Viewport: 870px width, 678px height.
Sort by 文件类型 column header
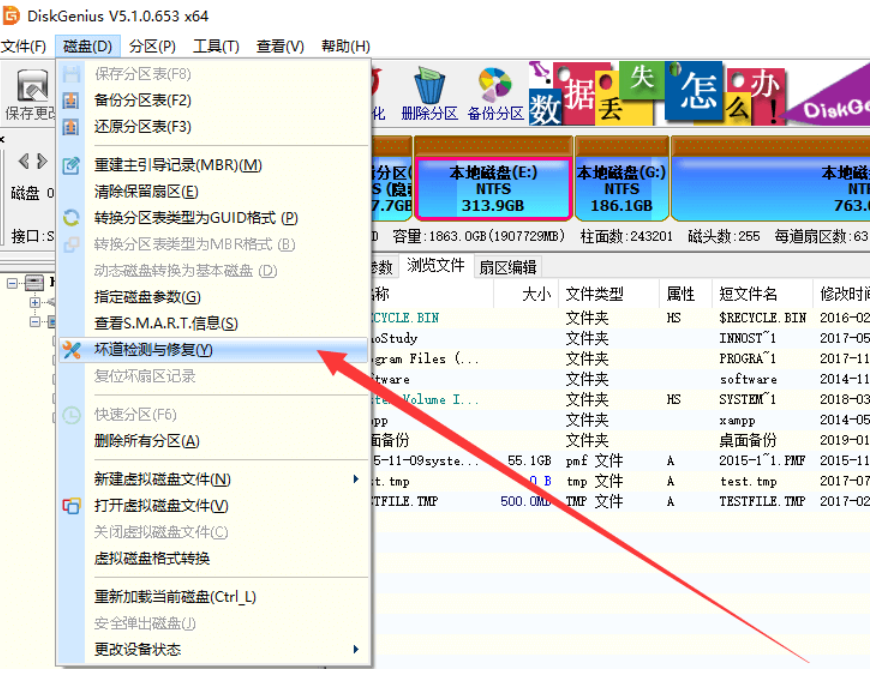click(x=609, y=294)
